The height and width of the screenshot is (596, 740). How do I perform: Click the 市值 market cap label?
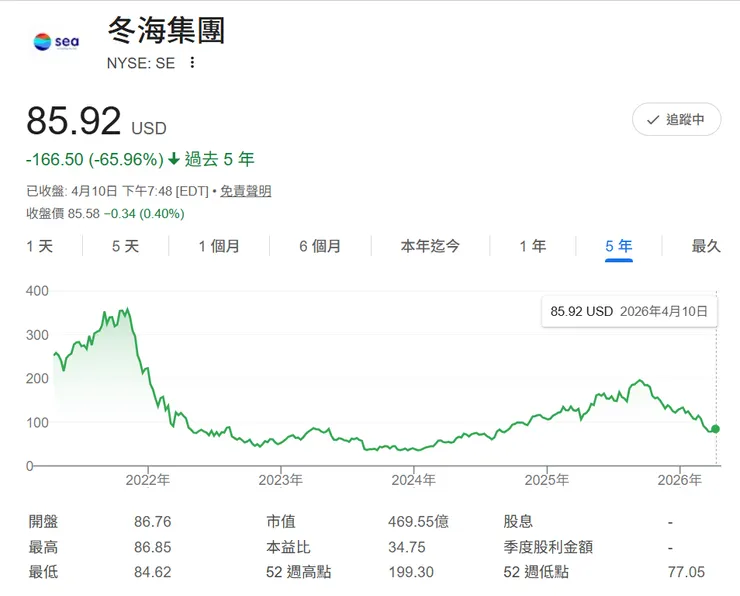tap(281, 521)
